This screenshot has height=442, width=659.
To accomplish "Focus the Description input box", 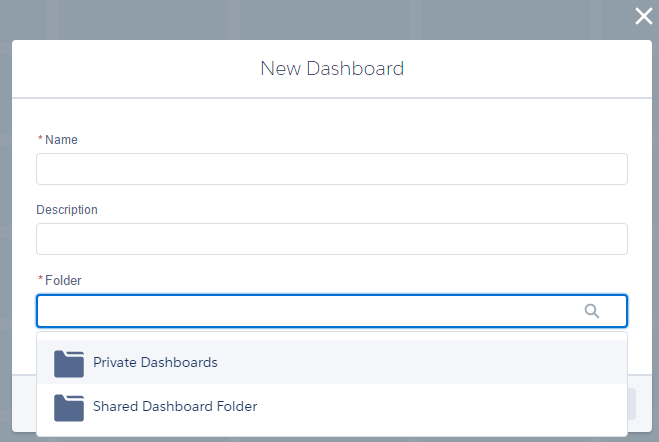I will [331, 239].
